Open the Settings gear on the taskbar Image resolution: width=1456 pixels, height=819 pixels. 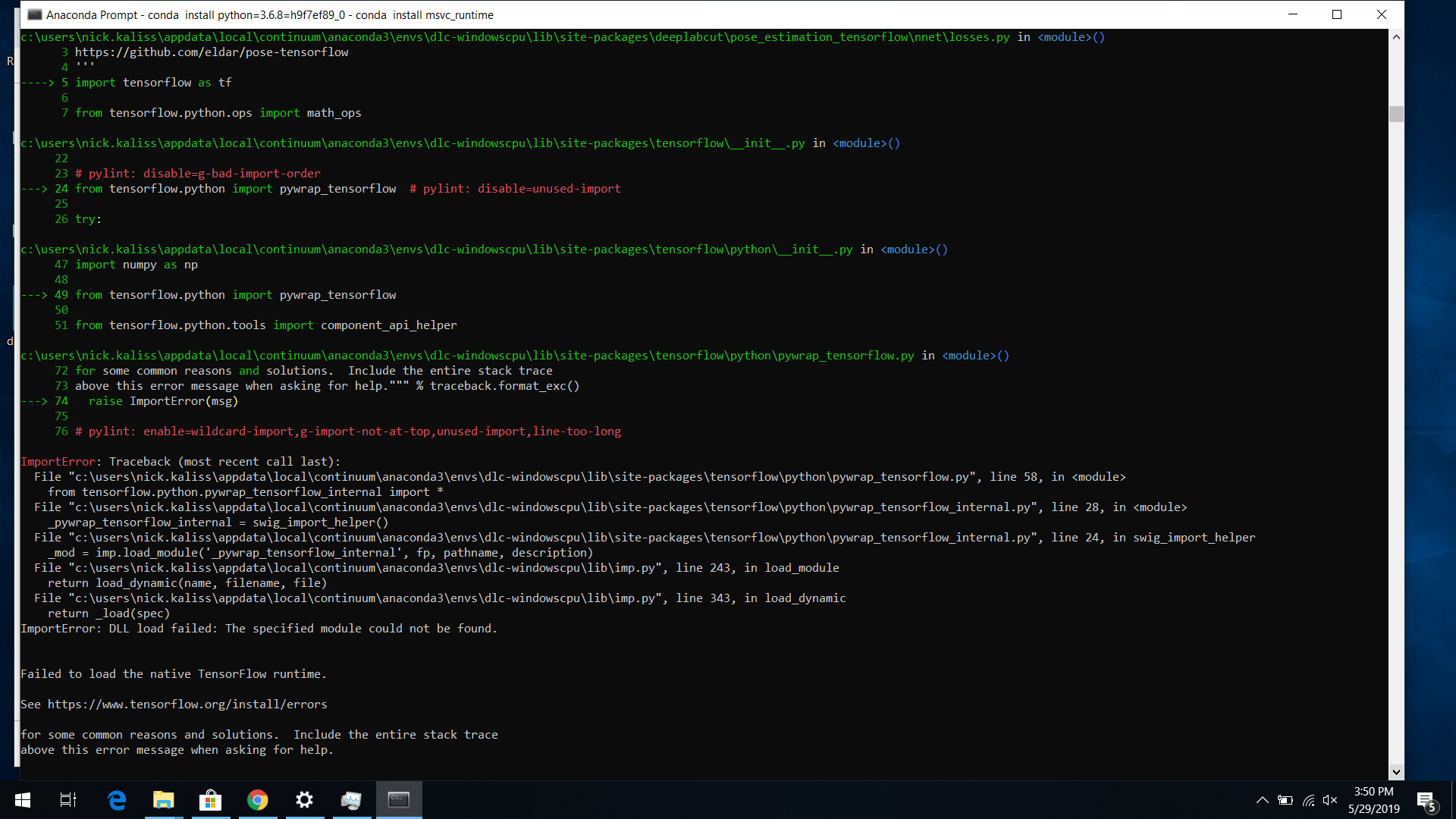tap(305, 800)
